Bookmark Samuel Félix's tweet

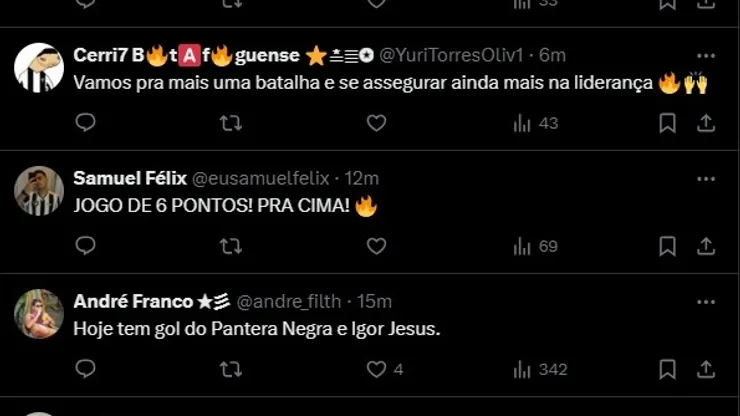point(667,246)
